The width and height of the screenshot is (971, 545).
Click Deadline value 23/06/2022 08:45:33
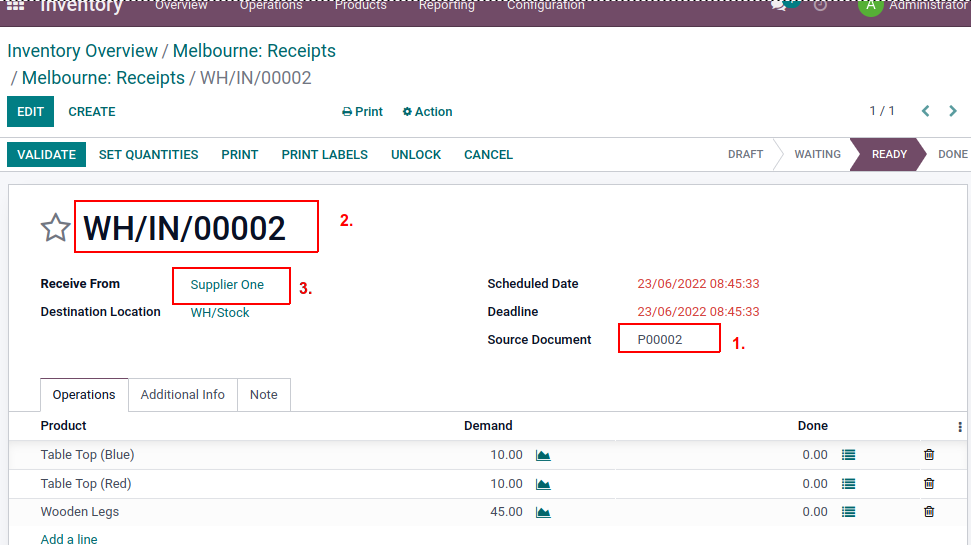tap(698, 312)
